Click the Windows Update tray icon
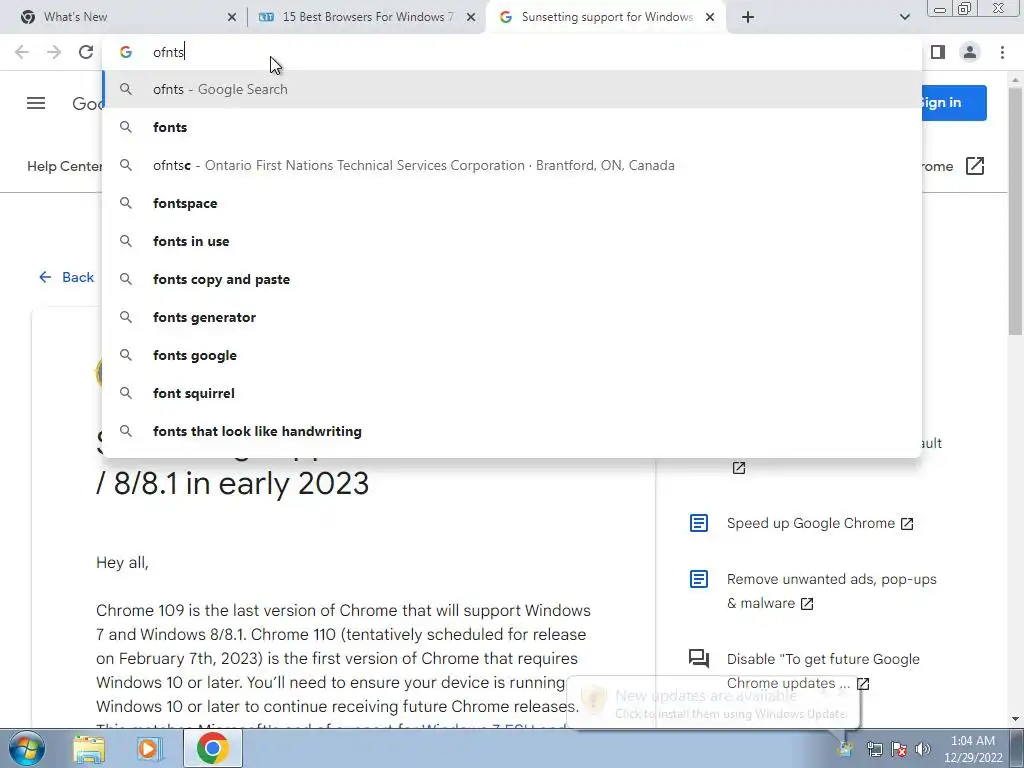 point(845,749)
